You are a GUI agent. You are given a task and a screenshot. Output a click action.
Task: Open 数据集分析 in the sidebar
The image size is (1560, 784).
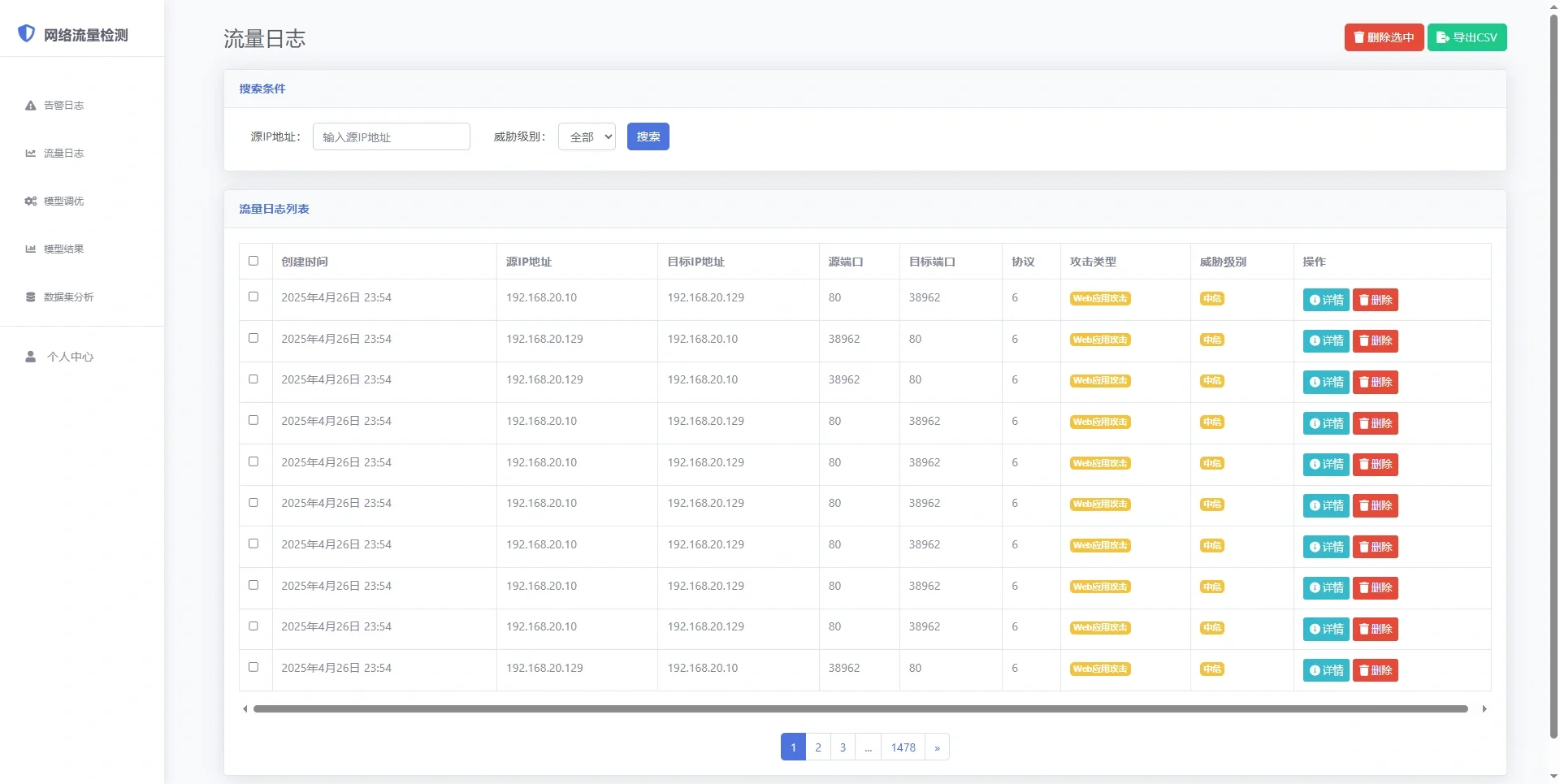click(59, 297)
